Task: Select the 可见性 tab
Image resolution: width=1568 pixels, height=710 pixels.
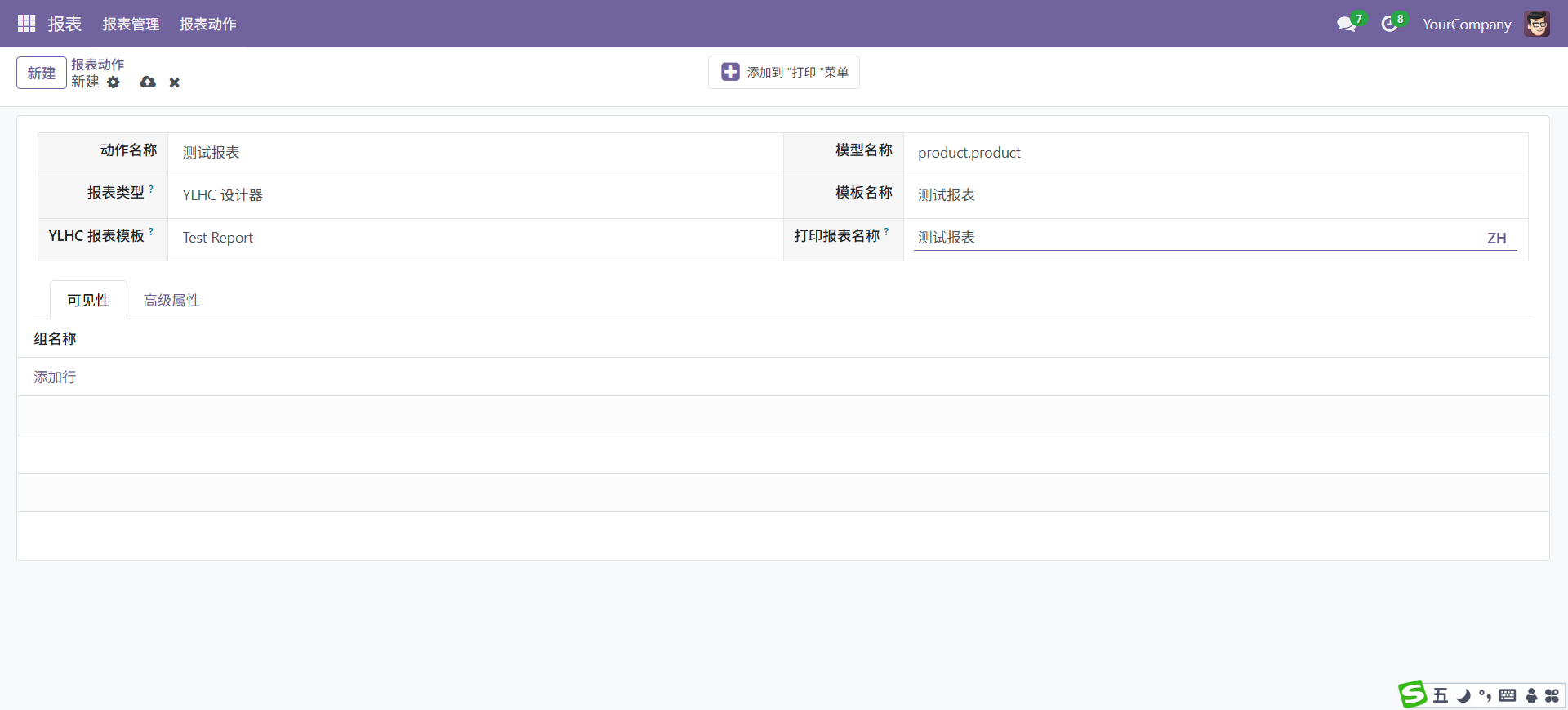Action: tap(88, 301)
